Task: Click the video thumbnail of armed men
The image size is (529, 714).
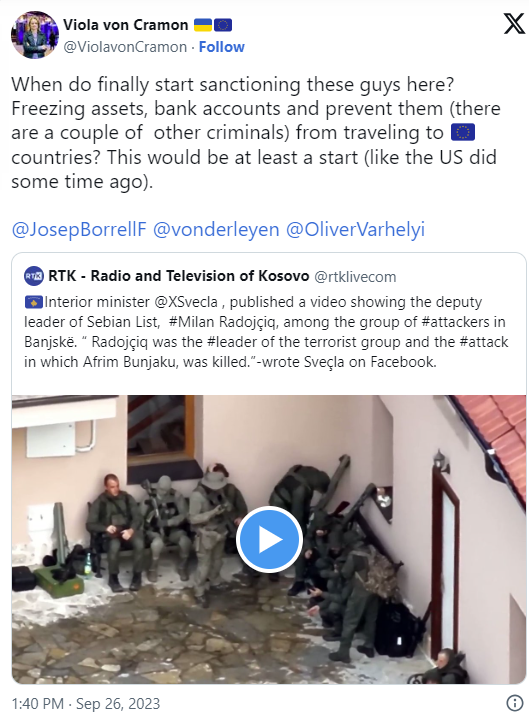Action: (269, 540)
